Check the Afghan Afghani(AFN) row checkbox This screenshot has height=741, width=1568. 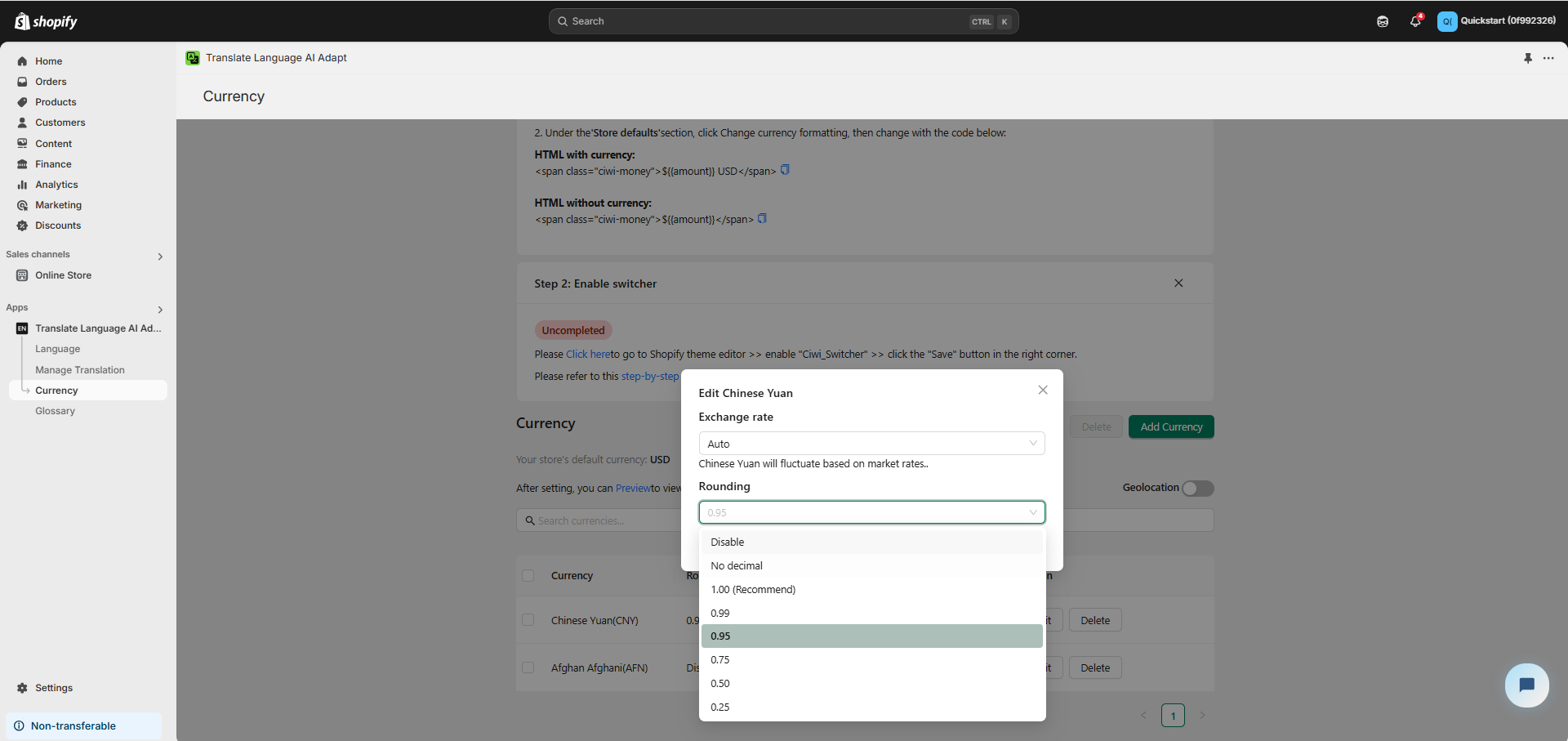pos(528,667)
